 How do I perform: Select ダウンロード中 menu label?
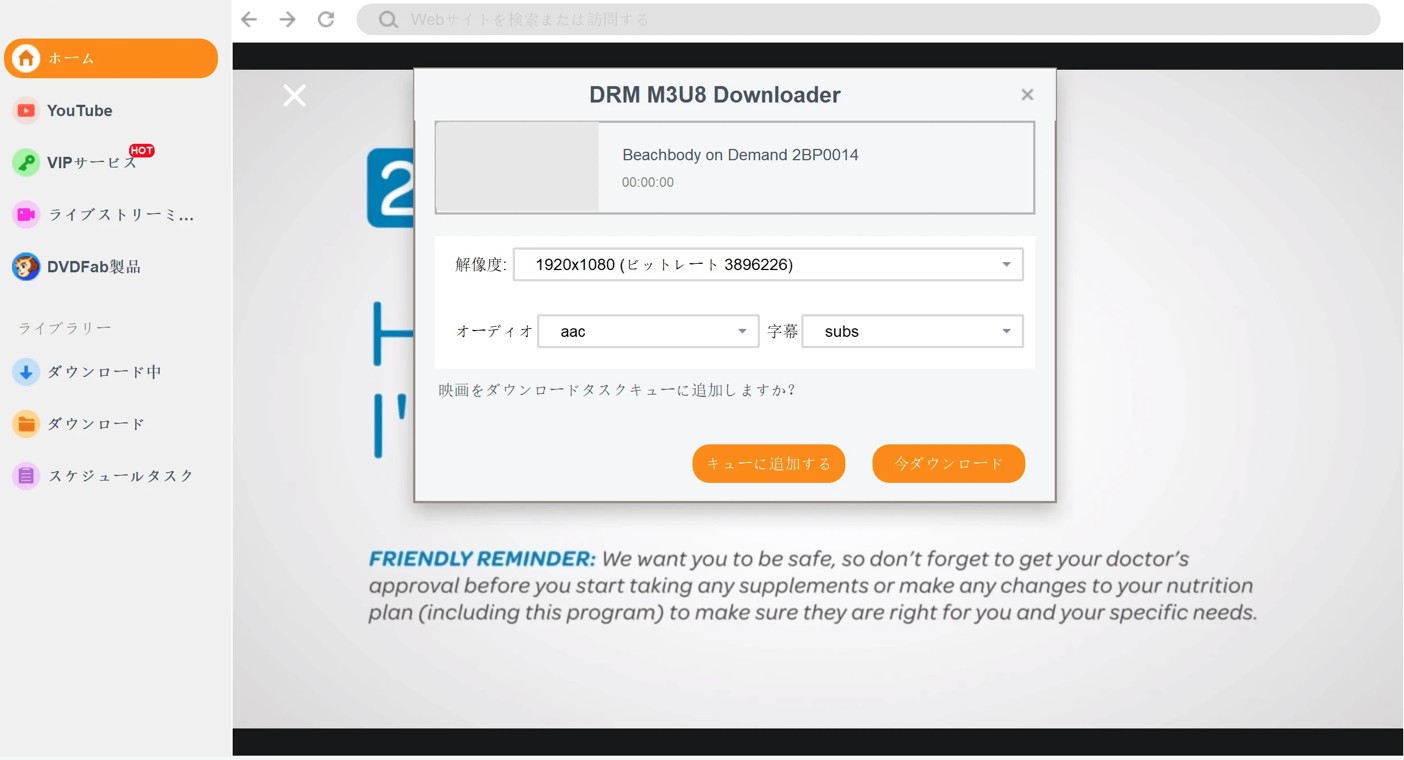104,371
